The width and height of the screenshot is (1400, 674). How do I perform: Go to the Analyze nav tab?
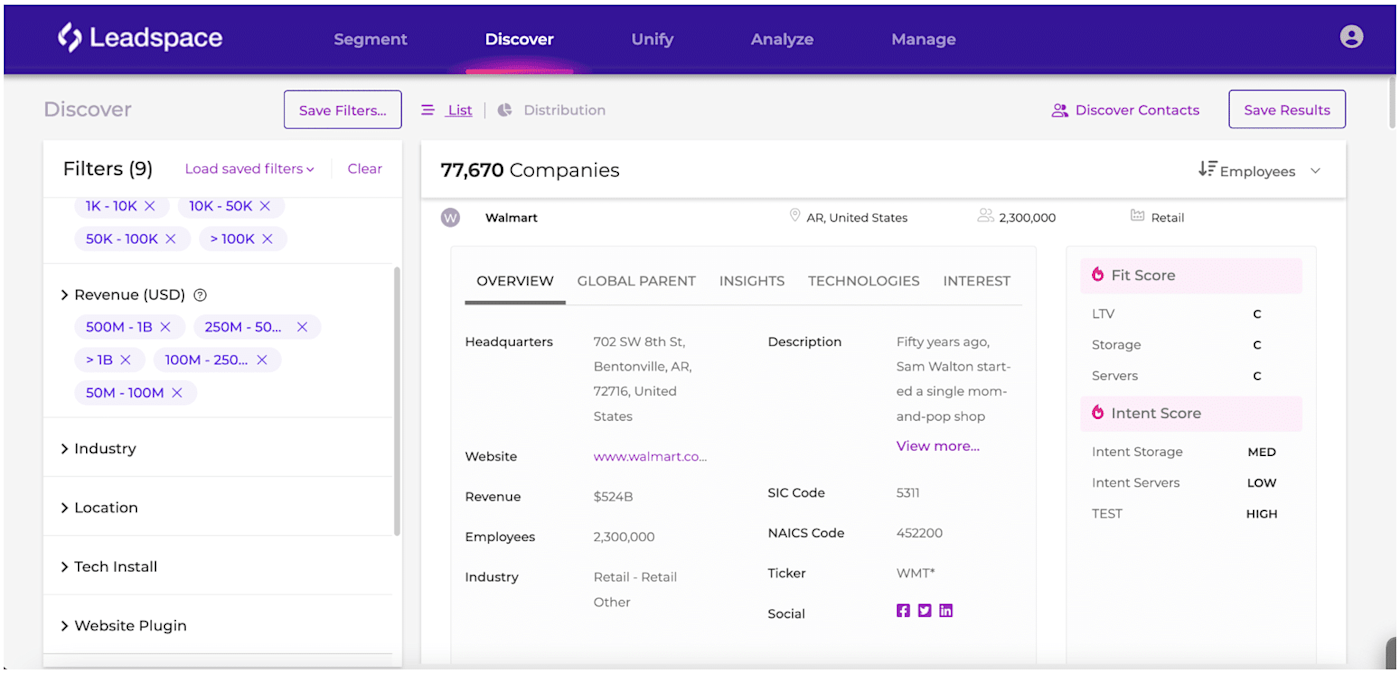[782, 39]
